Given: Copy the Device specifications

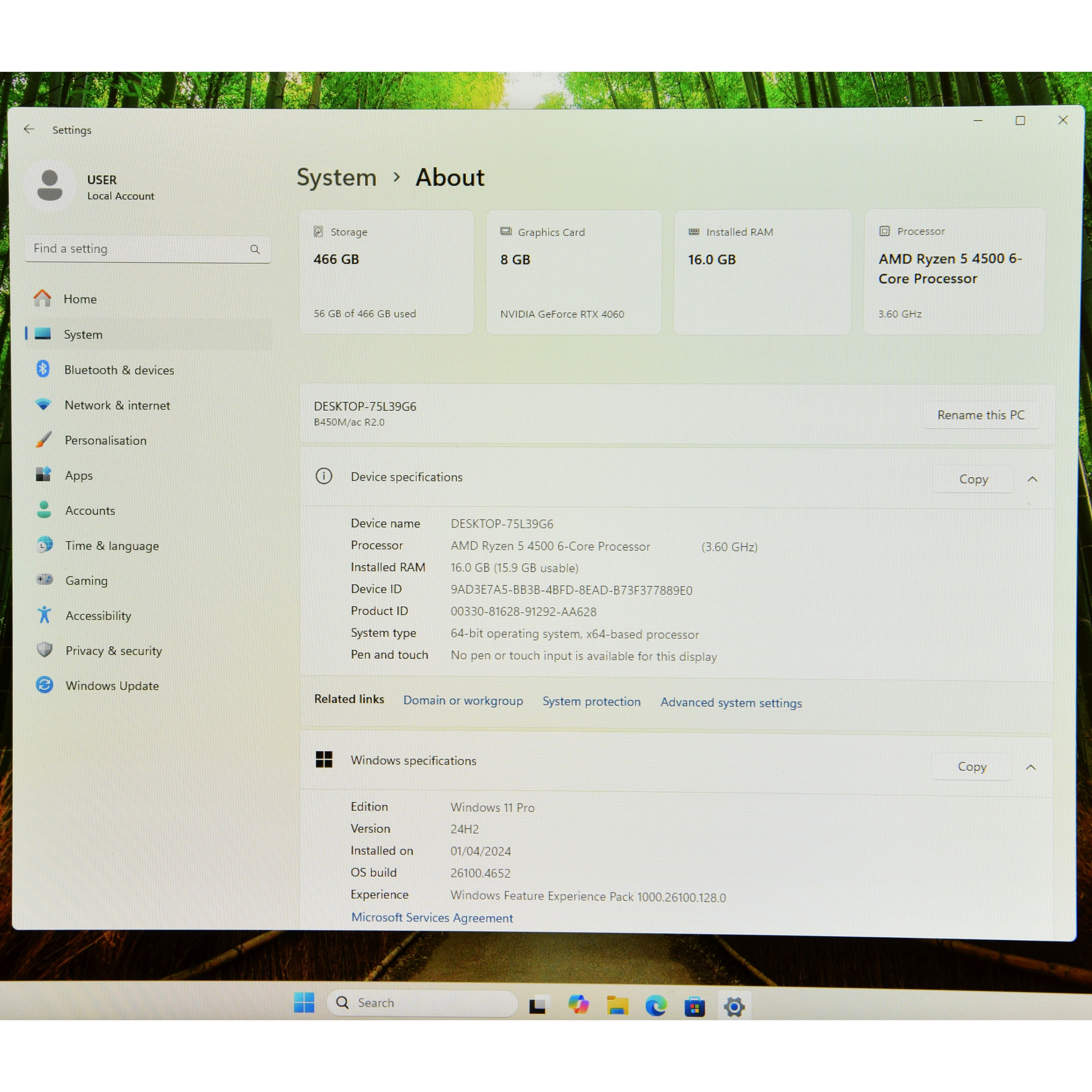Looking at the screenshot, I should click(973, 479).
